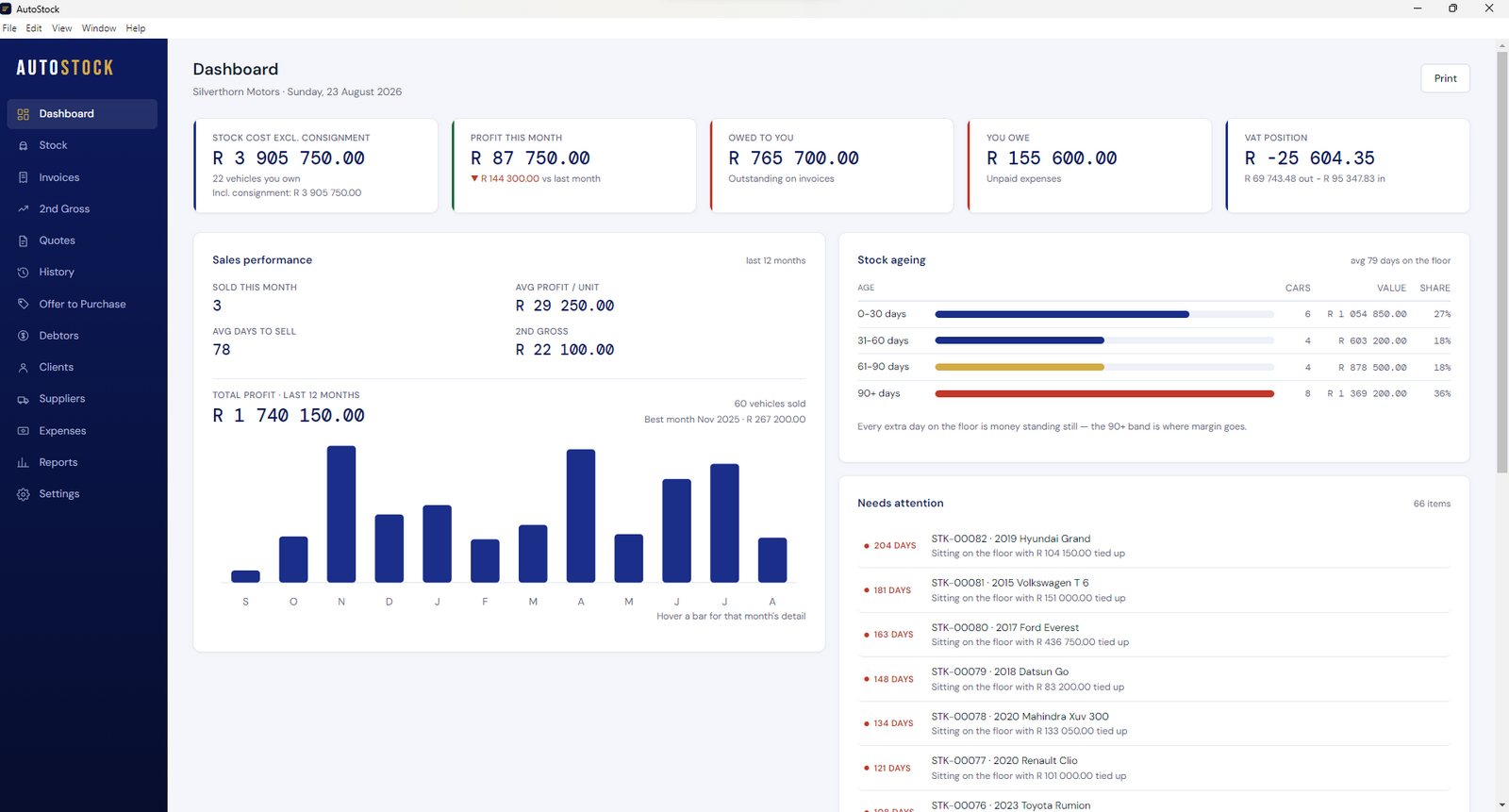Click the 'R 87 750.00' profit value

coord(530,158)
